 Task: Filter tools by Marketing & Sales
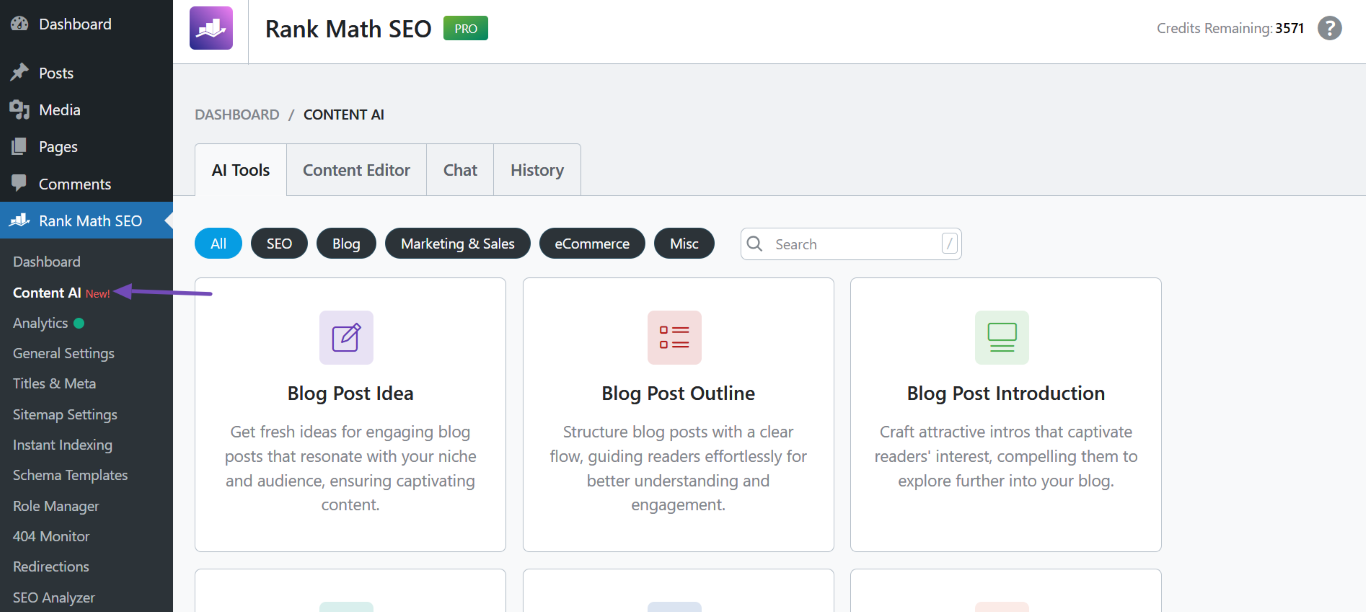pos(458,244)
